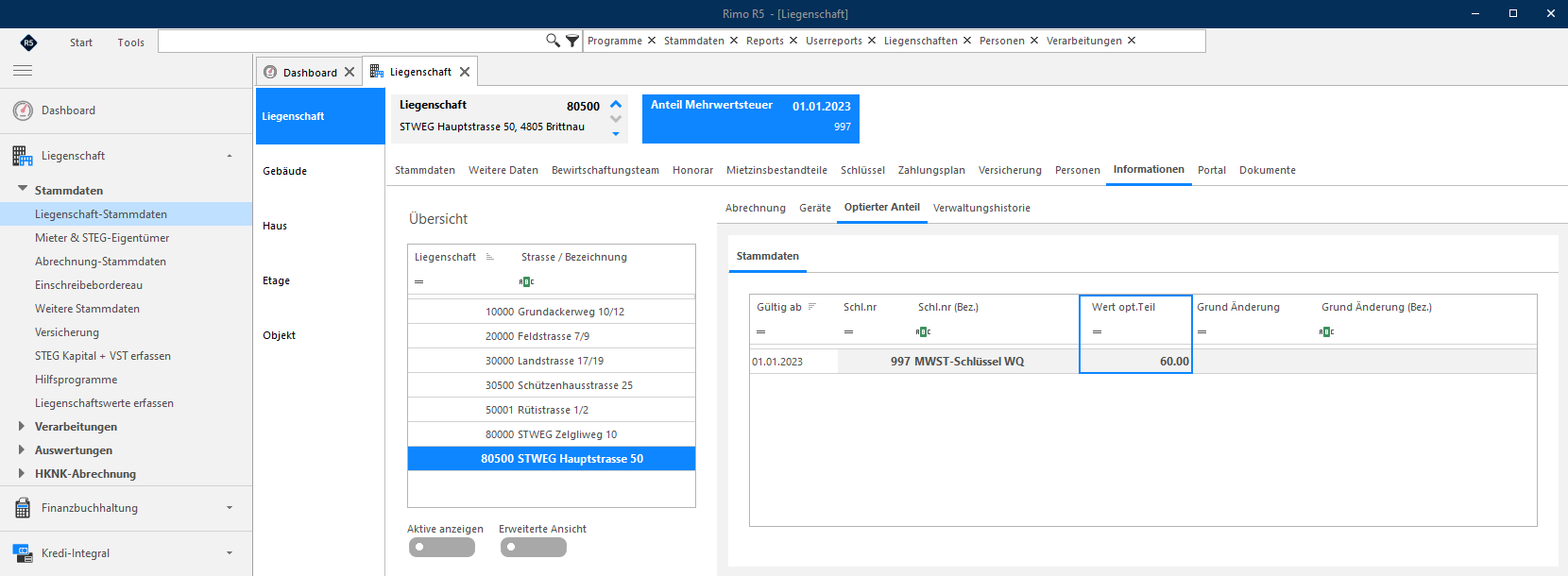This screenshot has width=1568, height=576.
Task: Select row 30500 Schützenhausstrasse 25
Action: tap(552, 385)
